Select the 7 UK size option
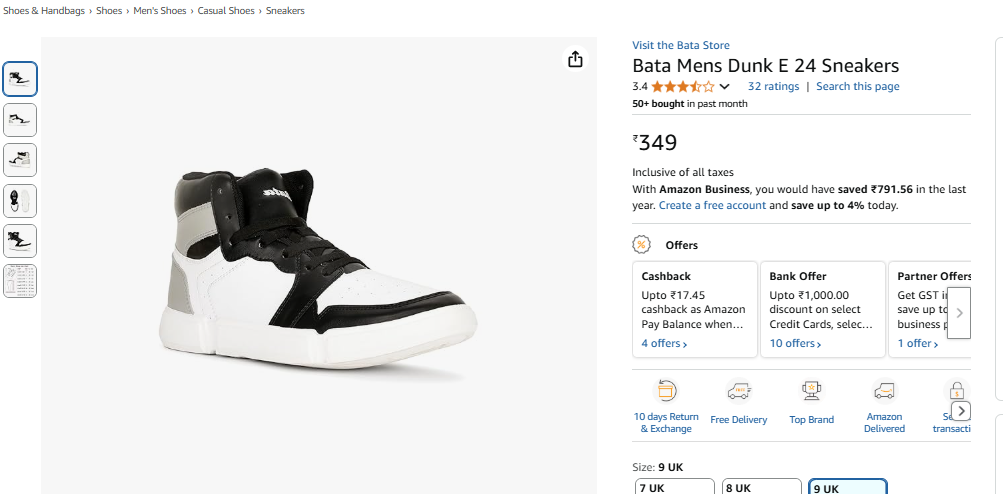 point(674,487)
